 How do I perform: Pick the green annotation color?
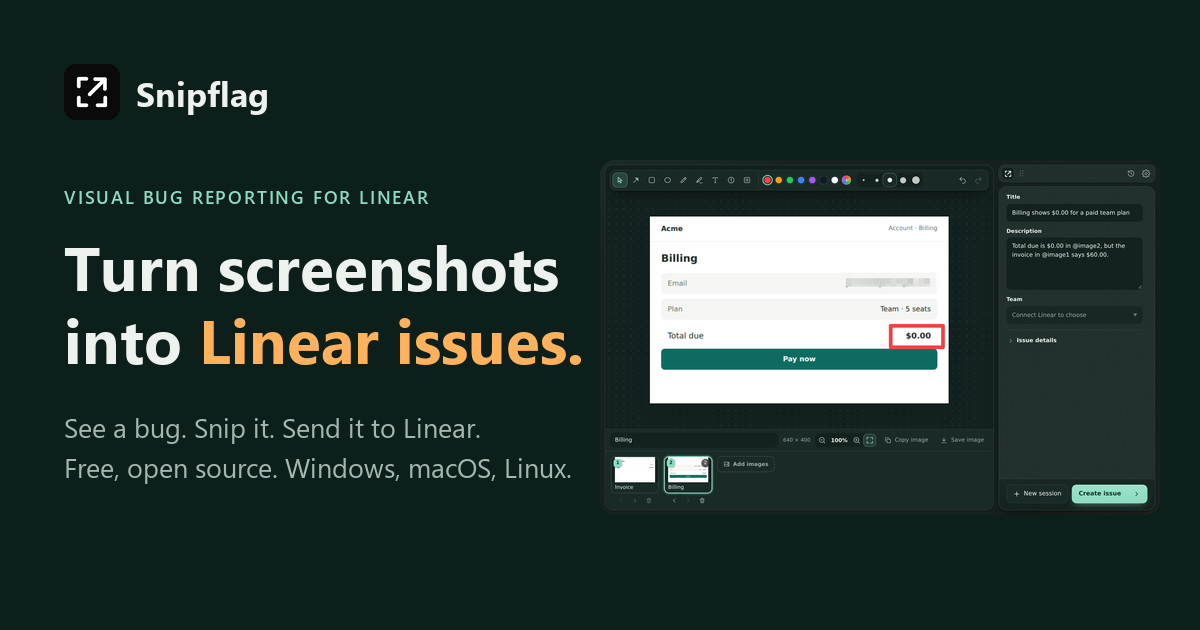pos(790,180)
